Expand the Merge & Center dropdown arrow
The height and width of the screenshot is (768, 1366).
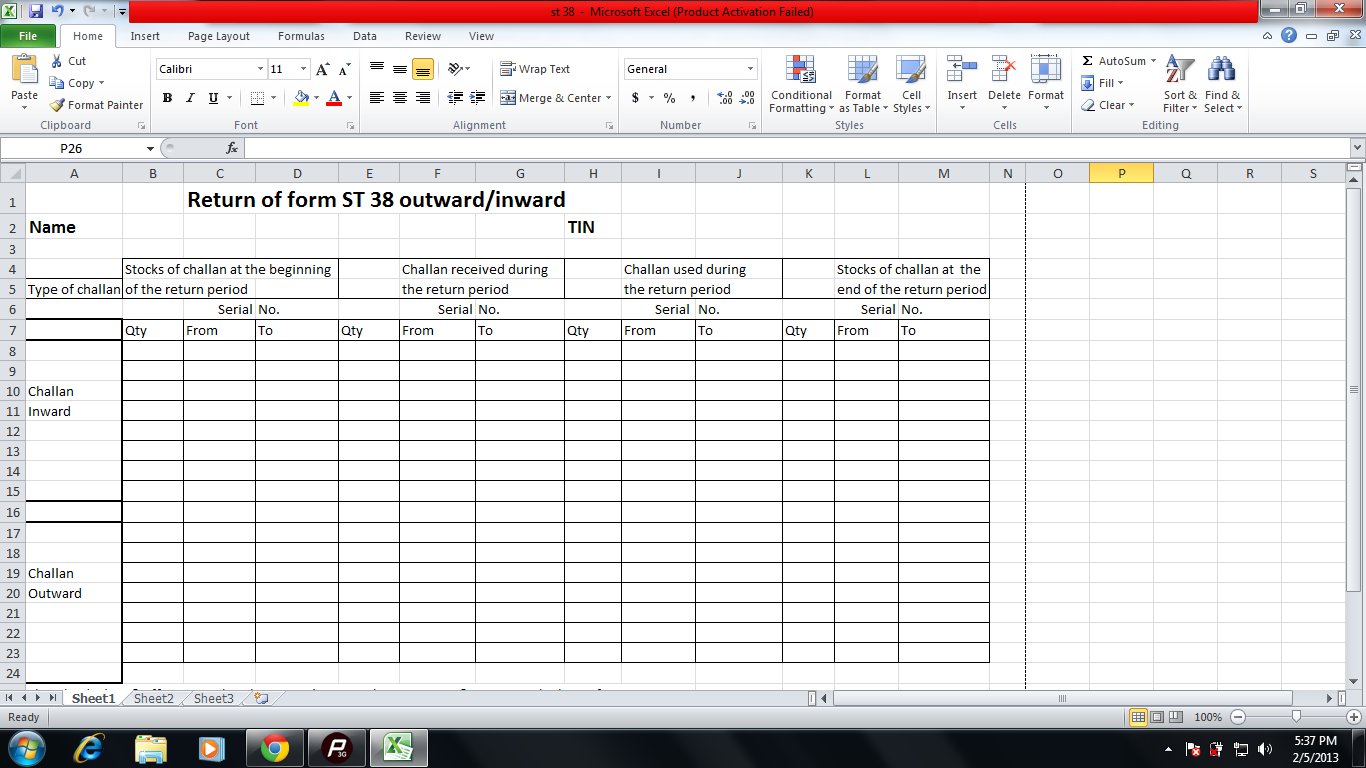608,98
